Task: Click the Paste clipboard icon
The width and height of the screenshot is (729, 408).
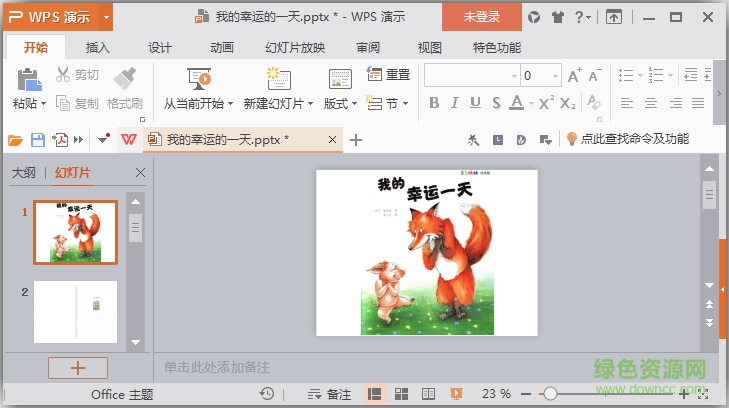Action: [29, 79]
